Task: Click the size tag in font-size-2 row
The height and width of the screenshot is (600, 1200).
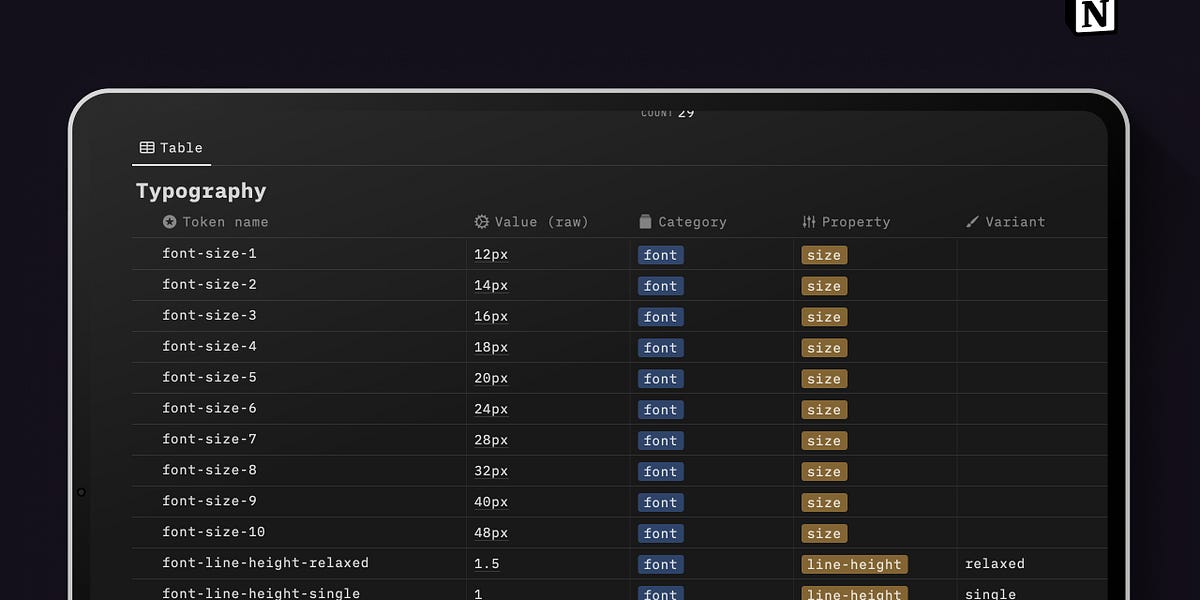Action: (x=824, y=286)
